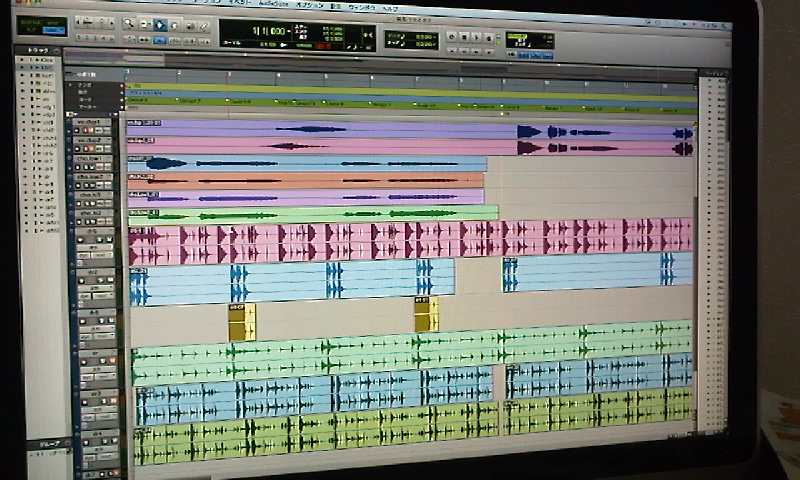
Task: Open the ヘルプ menu
Action: [x=390, y=9]
